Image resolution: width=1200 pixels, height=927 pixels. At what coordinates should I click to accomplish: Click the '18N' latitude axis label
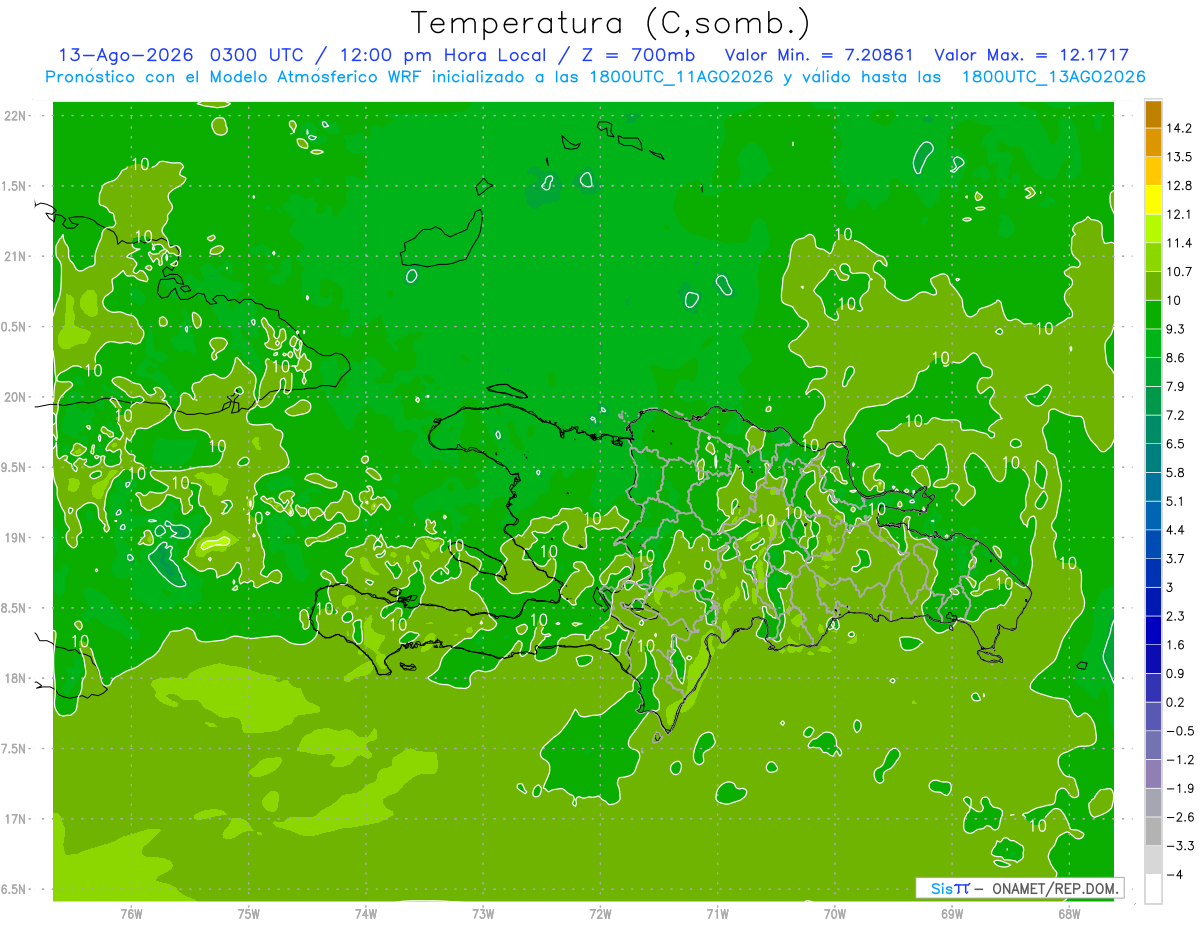click(17, 679)
